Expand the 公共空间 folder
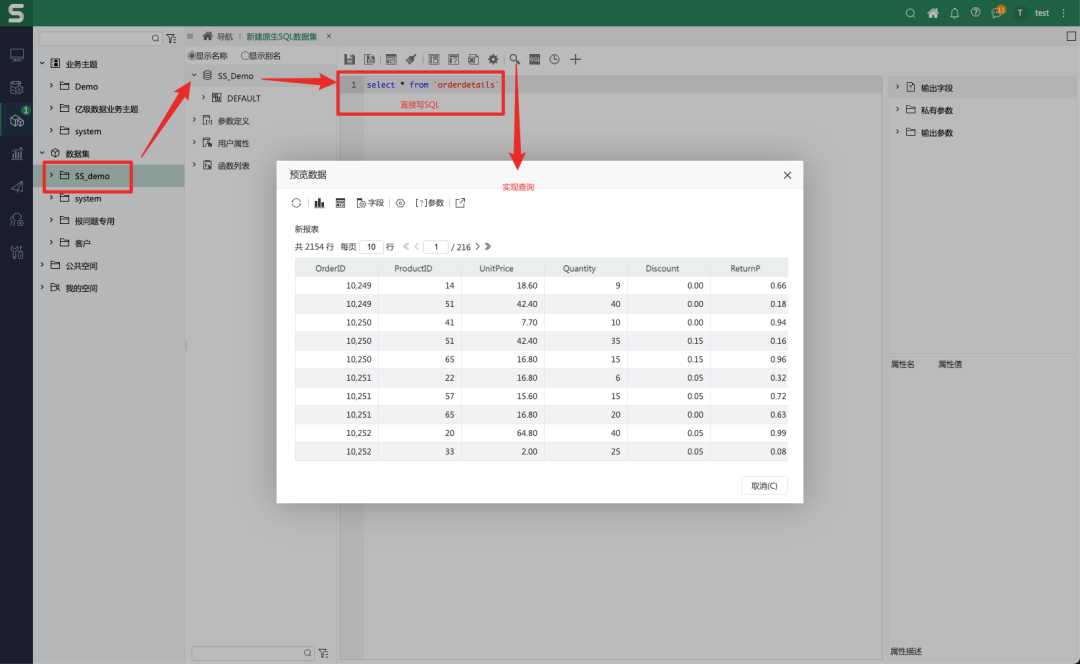Screen dimensions: 1080x664 point(42,265)
